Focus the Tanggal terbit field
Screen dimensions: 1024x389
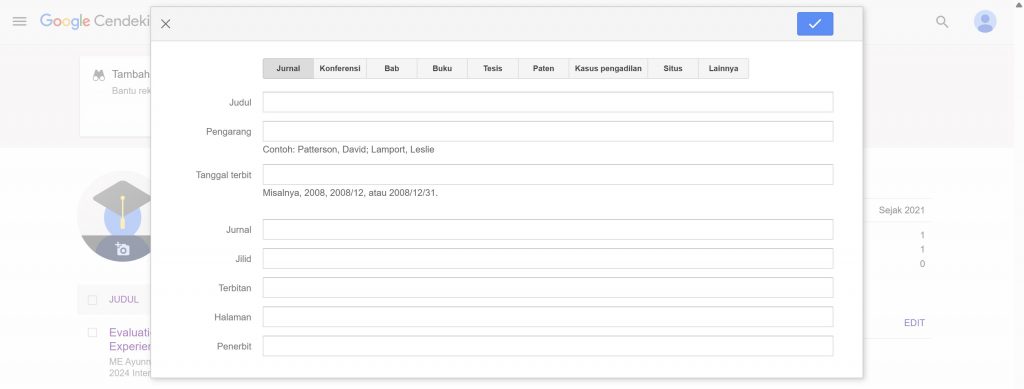pyautogui.click(x=548, y=174)
